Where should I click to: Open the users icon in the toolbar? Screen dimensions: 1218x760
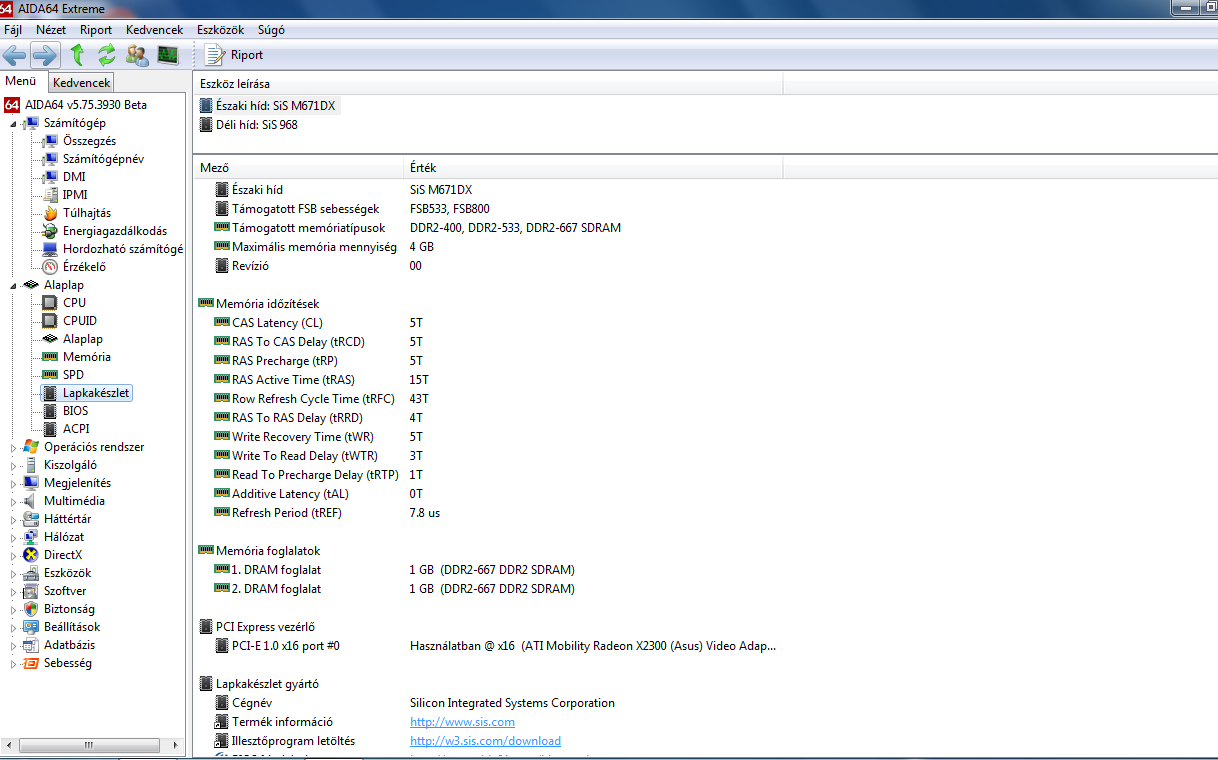pyautogui.click(x=137, y=55)
